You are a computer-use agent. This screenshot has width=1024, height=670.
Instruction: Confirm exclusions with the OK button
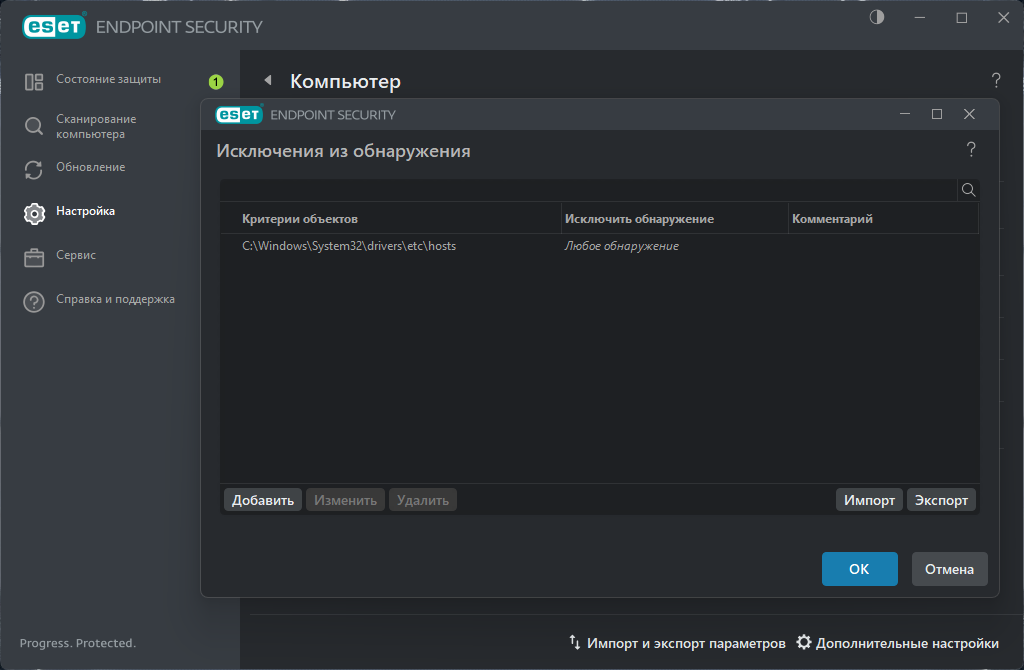(x=859, y=568)
